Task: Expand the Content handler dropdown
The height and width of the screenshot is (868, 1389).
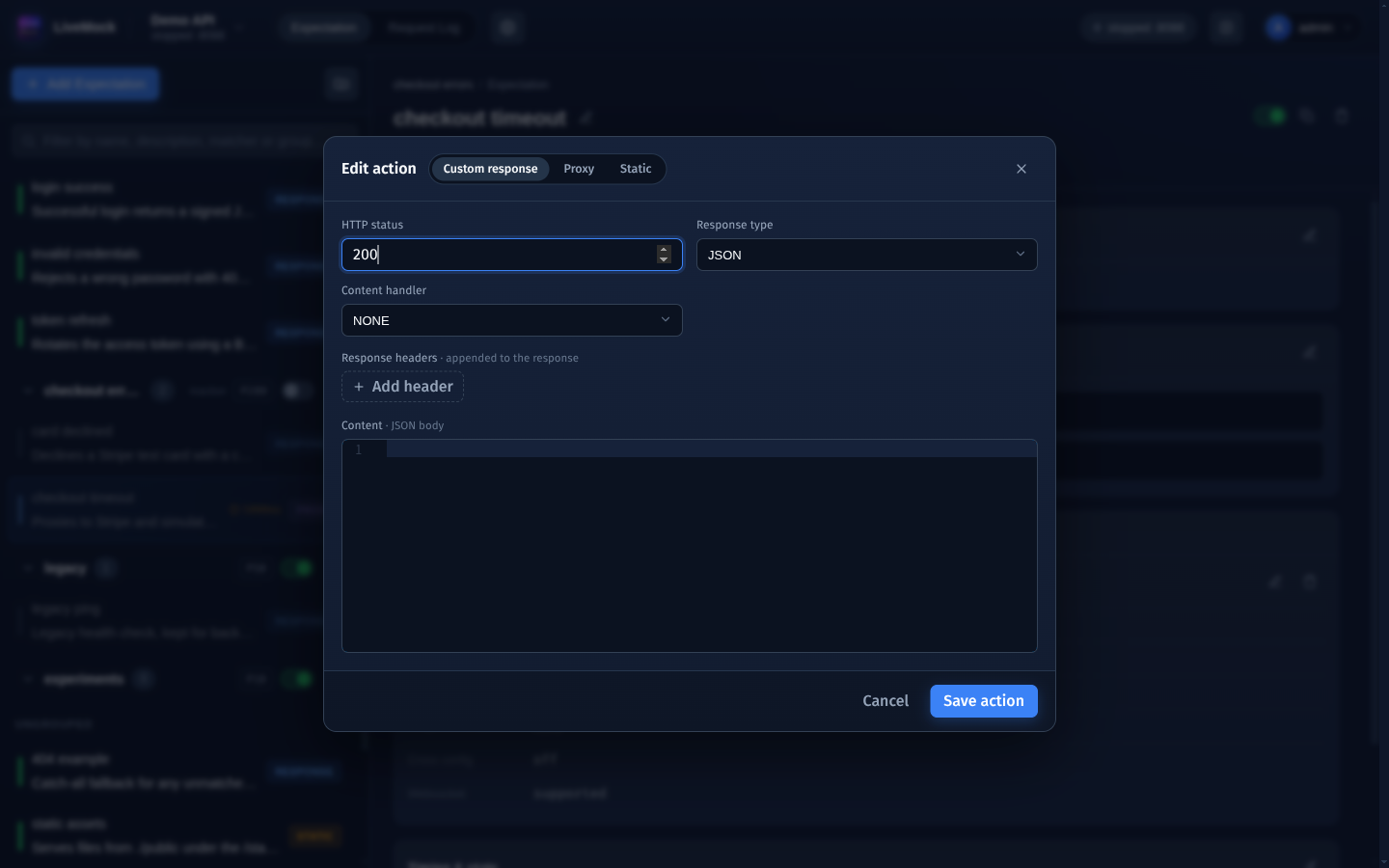Action: click(x=512, y=320)
